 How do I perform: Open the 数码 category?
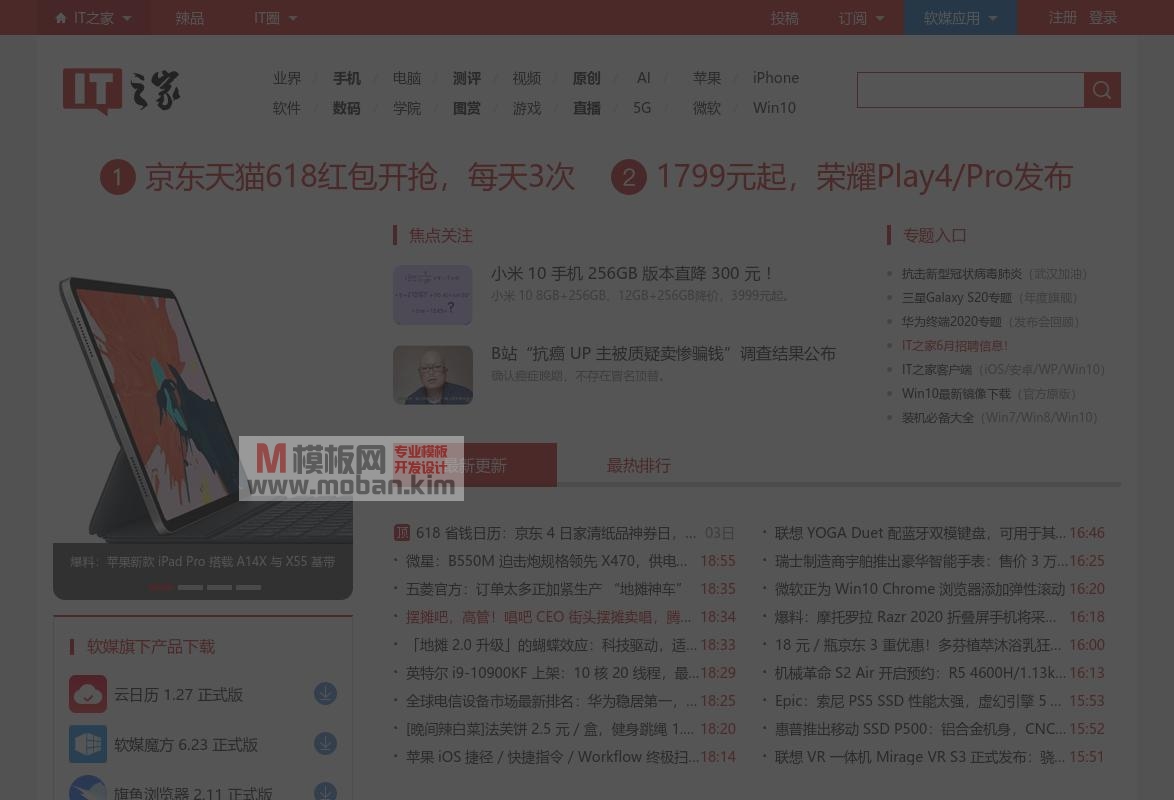tap(347, 108)
